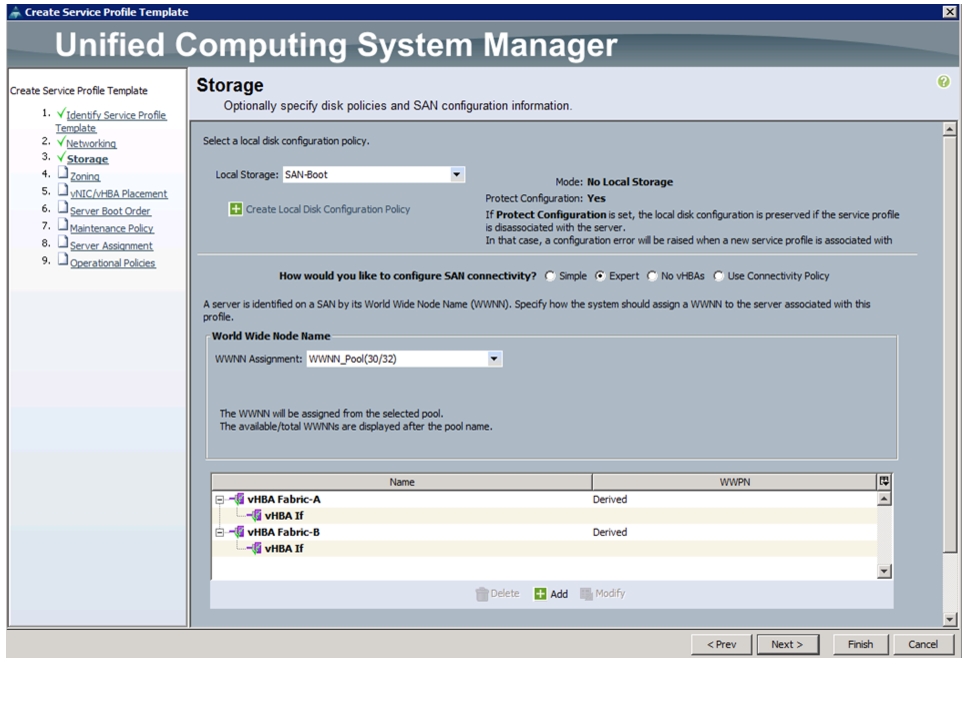The height and width of the screenshot is (703, 967).
Task: Sort table by the WWPN column header
Action: [735, 482]
